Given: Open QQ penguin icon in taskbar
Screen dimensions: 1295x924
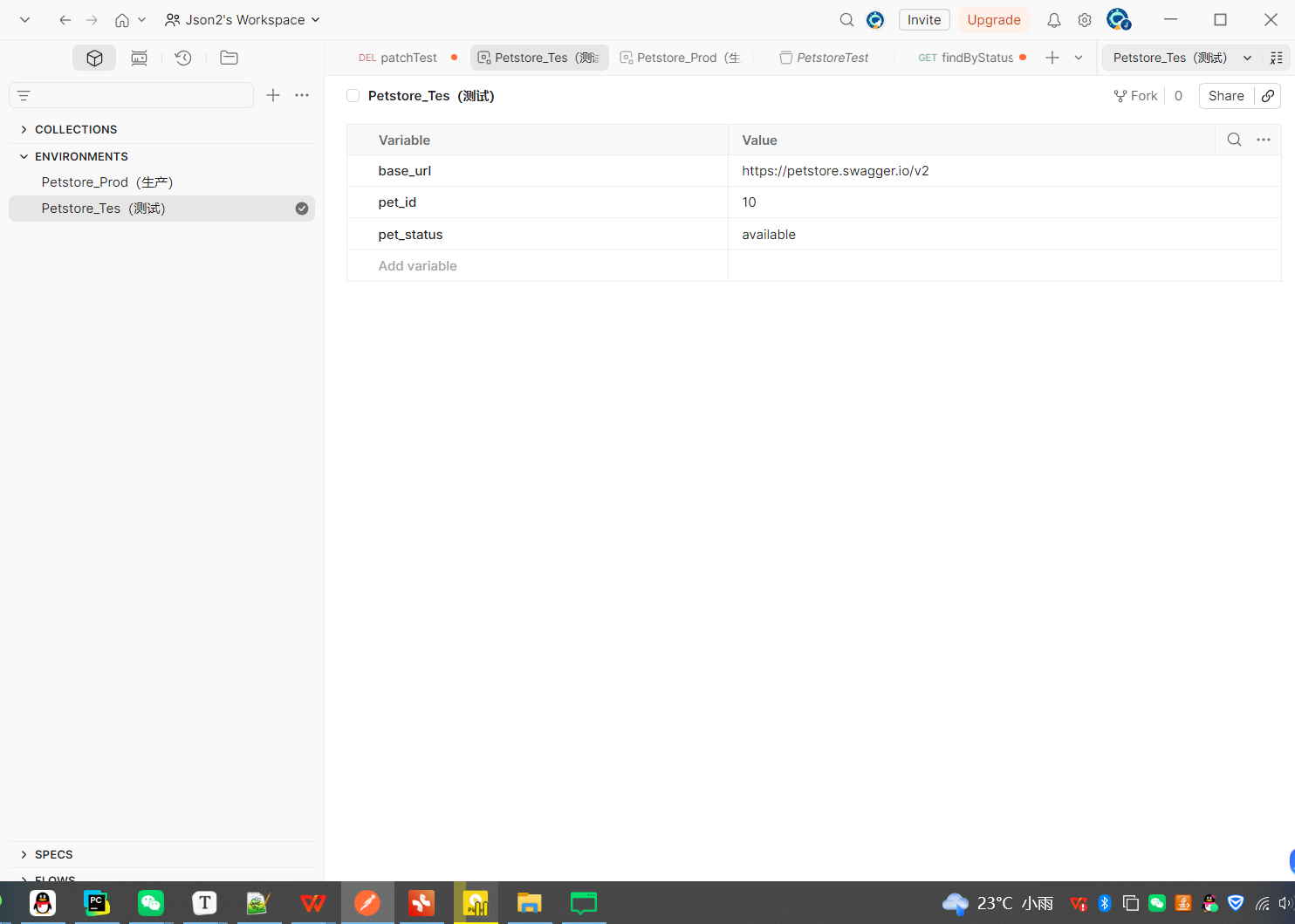Looking at the screenshot, I should pyautogui.click(x=43, y=903).
